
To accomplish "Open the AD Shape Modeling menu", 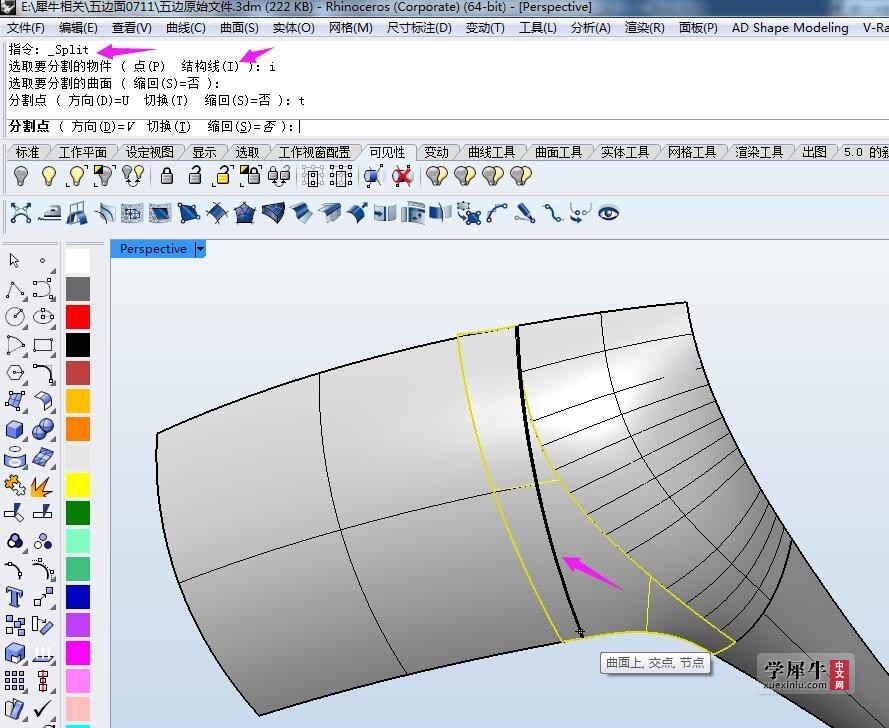I will [790, 28].
